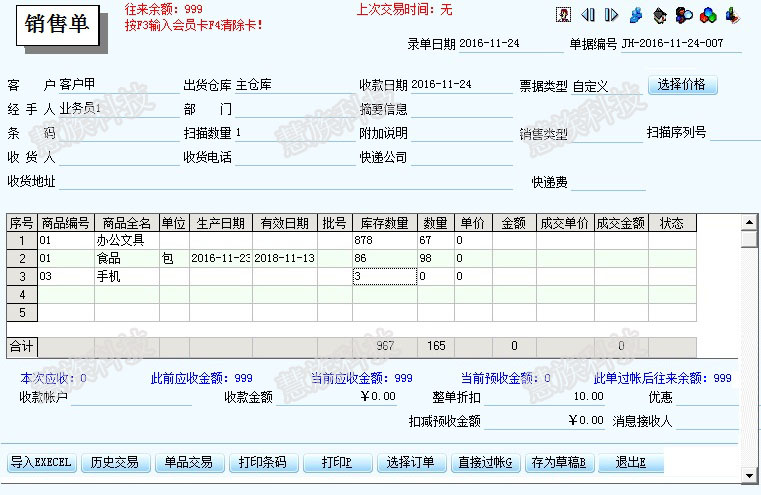
Task: Click the 优惠 input field
Action: 707,397
